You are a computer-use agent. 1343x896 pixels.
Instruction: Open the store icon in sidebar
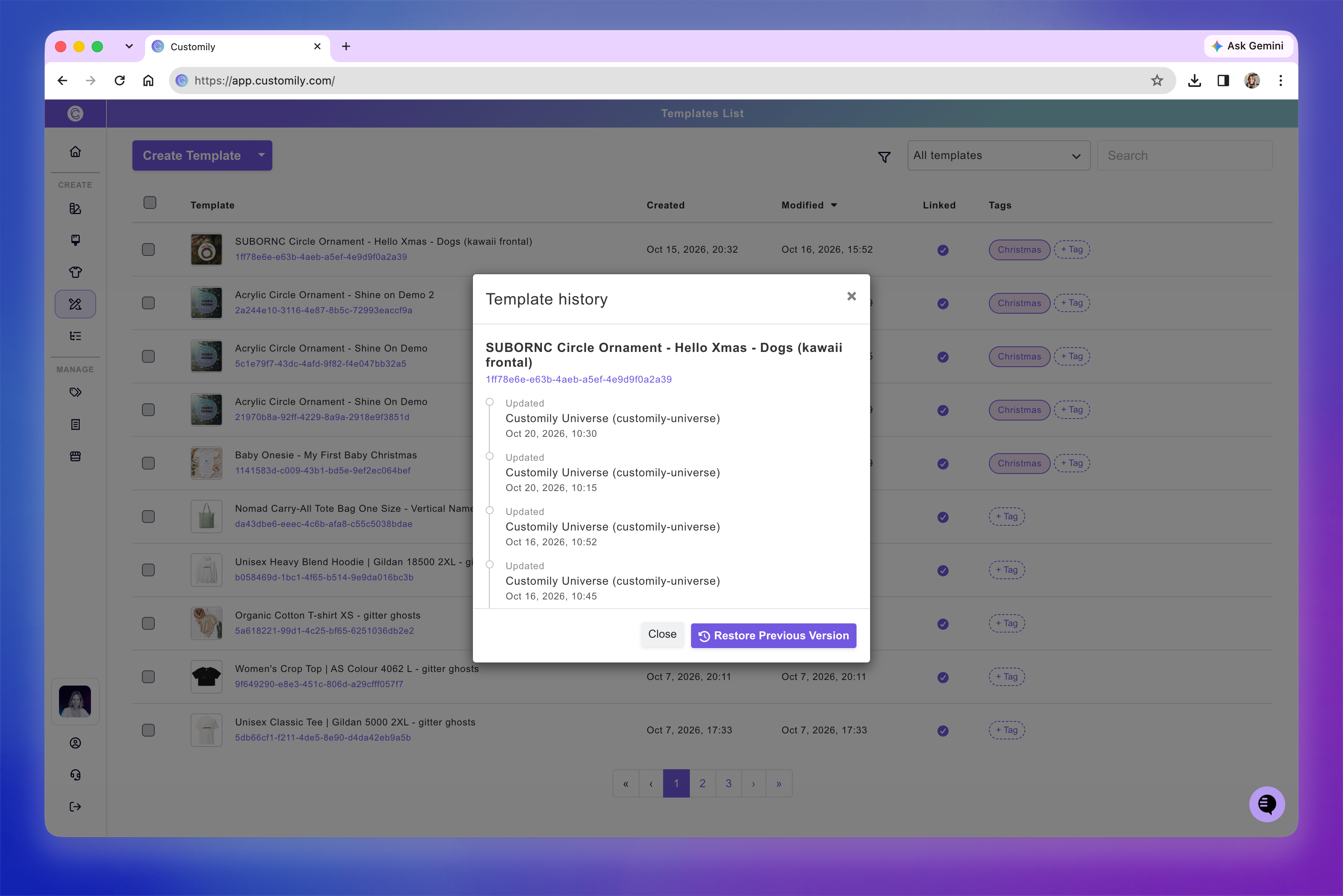[x=75, y=457]
